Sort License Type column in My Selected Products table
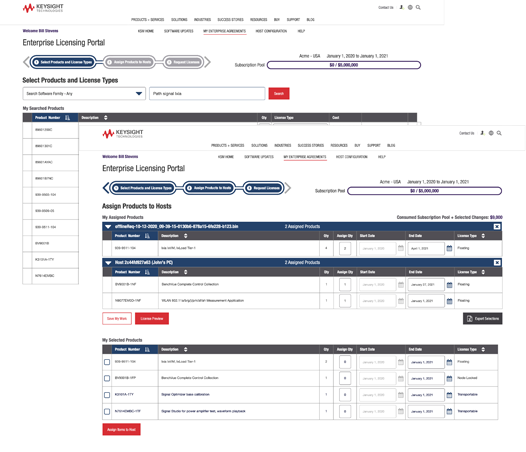Image resolution: width=526 pixels, height=452 pixels. [x=483, y=349]
